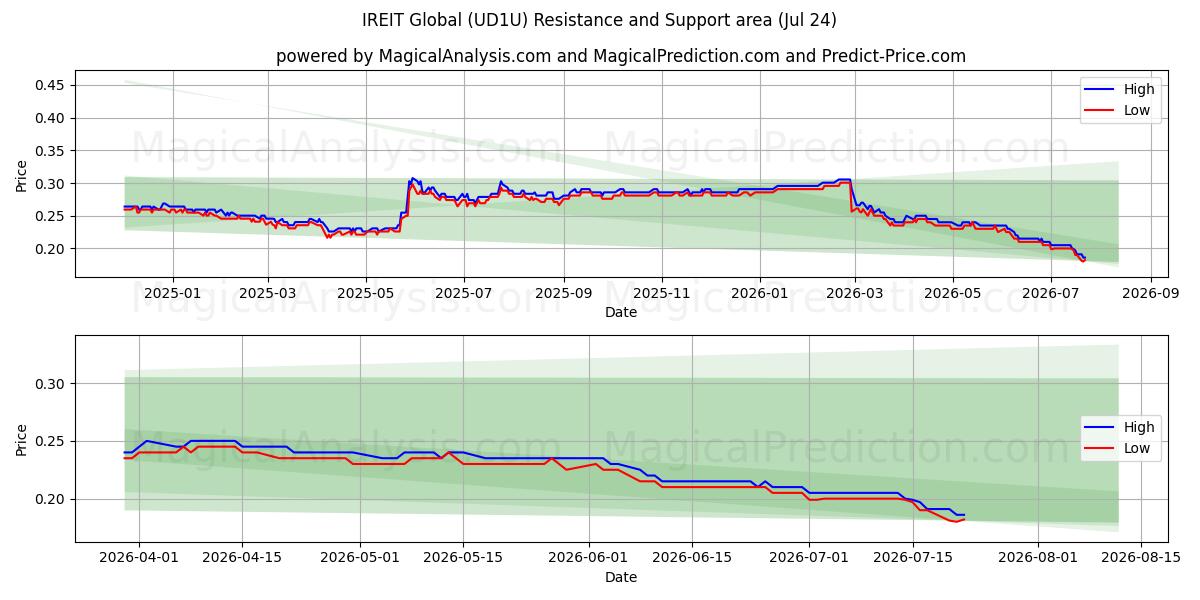Image resolution: width=1200 pixels, height=600 pixels.
Task: Click the '2025-11' x-axis label in the top chart
Action: coord(661,294)
